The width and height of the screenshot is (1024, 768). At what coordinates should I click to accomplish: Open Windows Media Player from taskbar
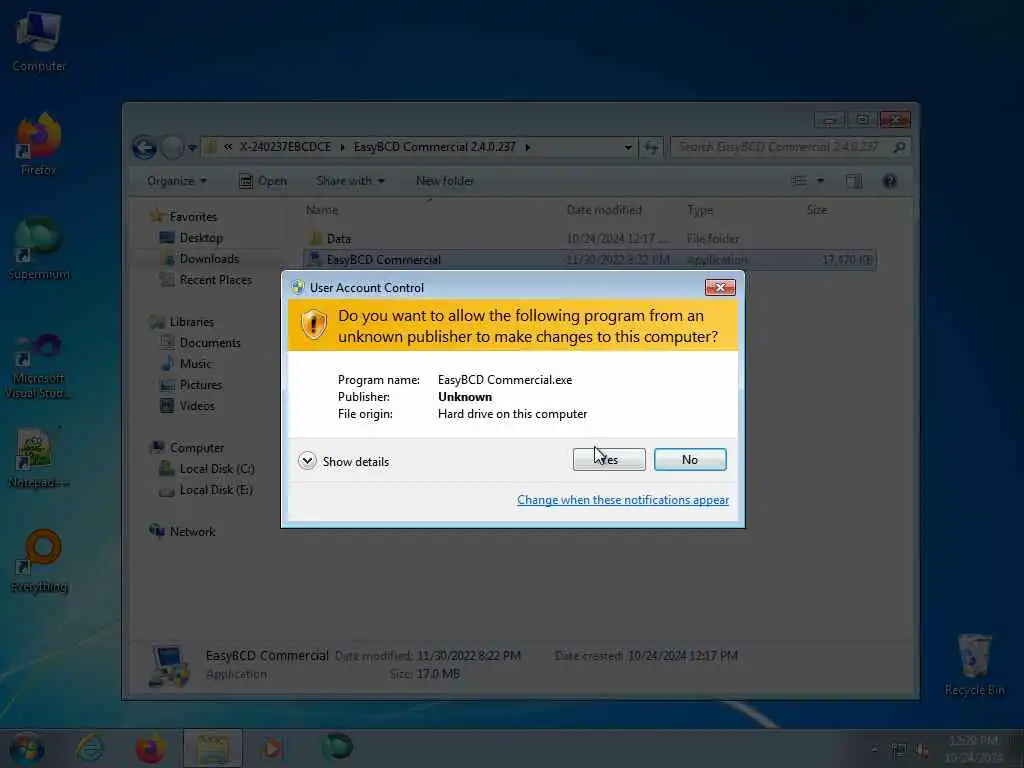[272, 748]
